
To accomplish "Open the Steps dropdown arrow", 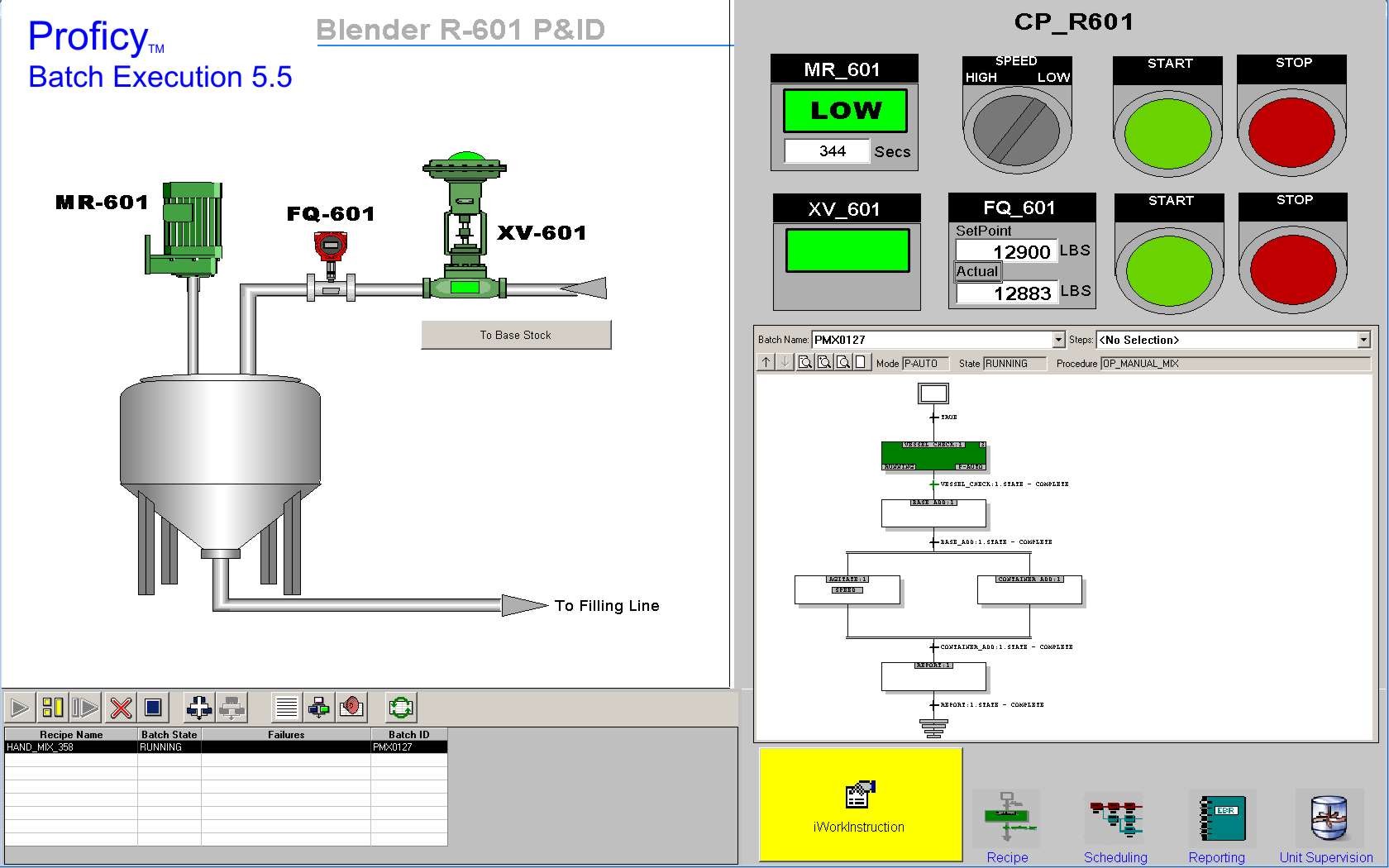I will 1363,340.
